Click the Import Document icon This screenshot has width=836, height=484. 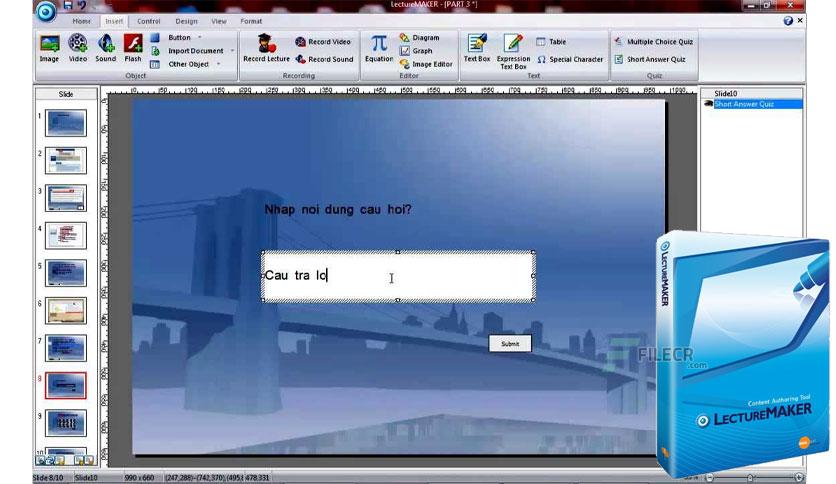click(155, 51)
